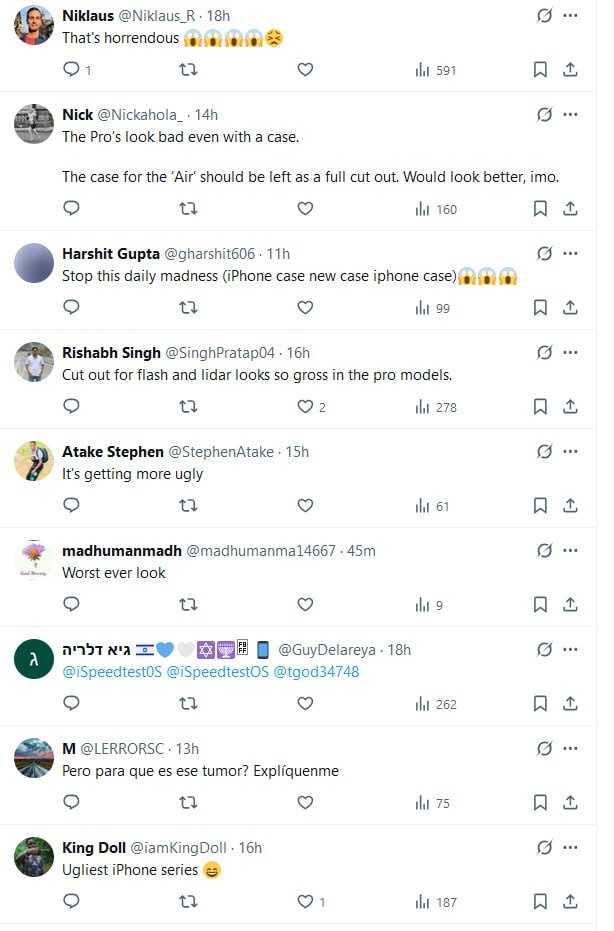Image resolution: width=614 pixels, height=931 pixels.
Task: Like Harshit Gupta's tweet
Action: tap(306, 308)
